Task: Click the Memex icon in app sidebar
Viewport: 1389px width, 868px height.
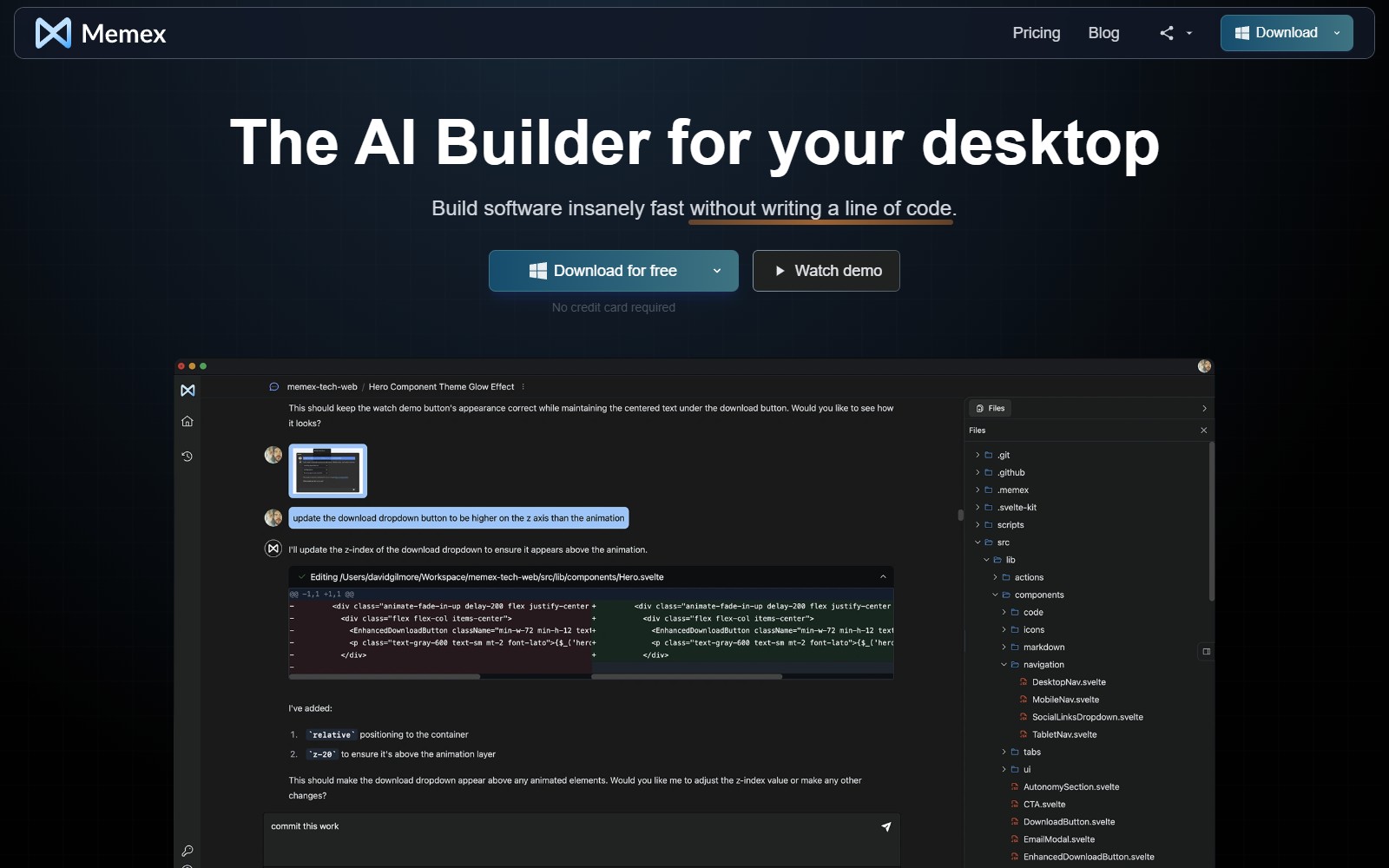Action: [x=188, y=391]
